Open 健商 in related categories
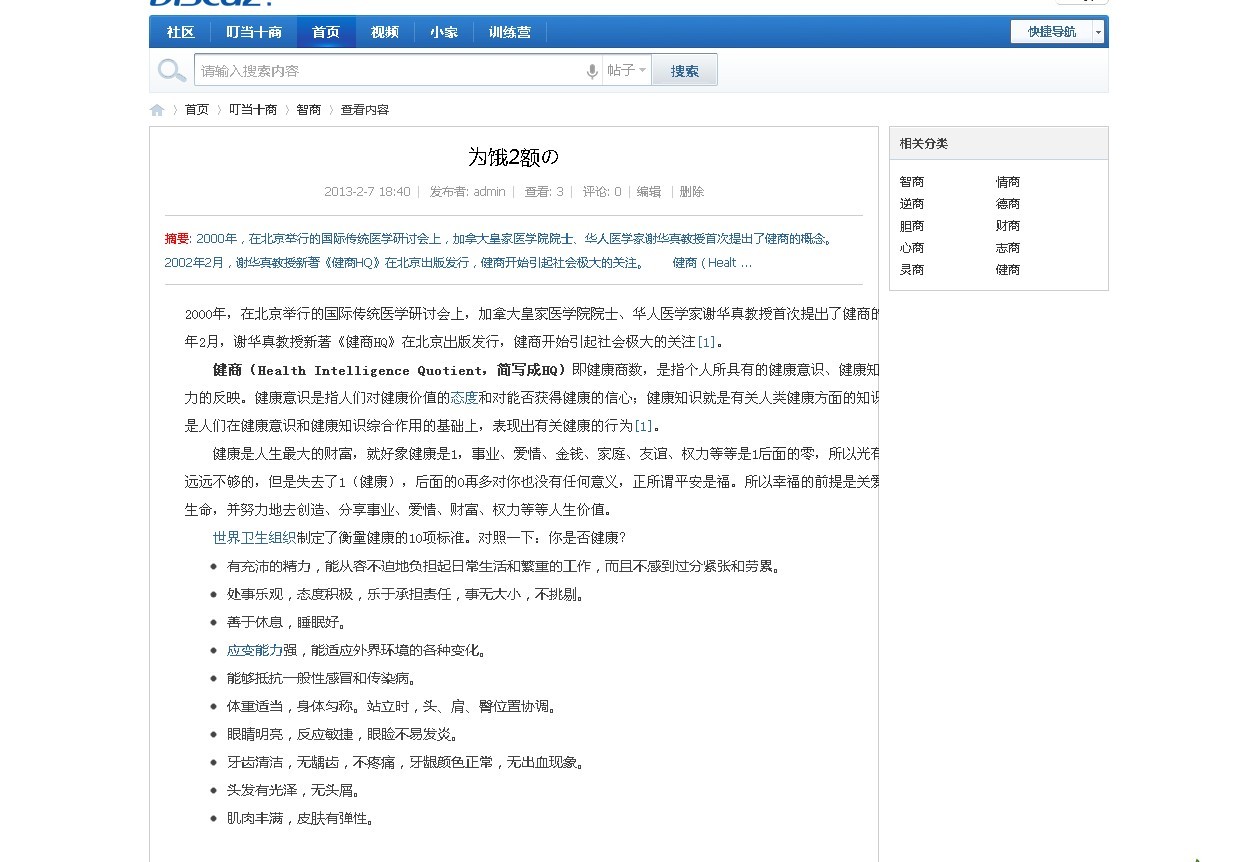 (x=1008, y=270)
